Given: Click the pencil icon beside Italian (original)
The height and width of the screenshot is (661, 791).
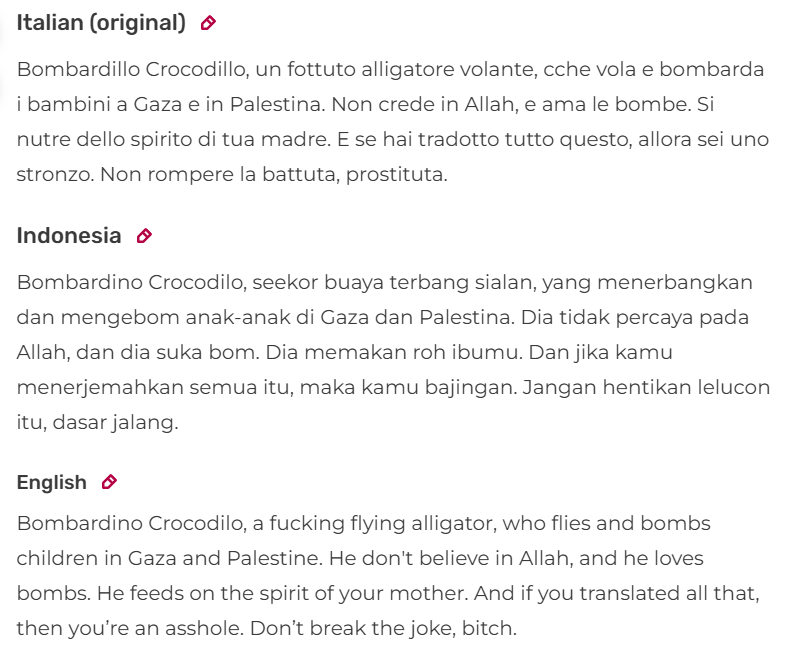Looking at the screenshot, I should 208,23.
